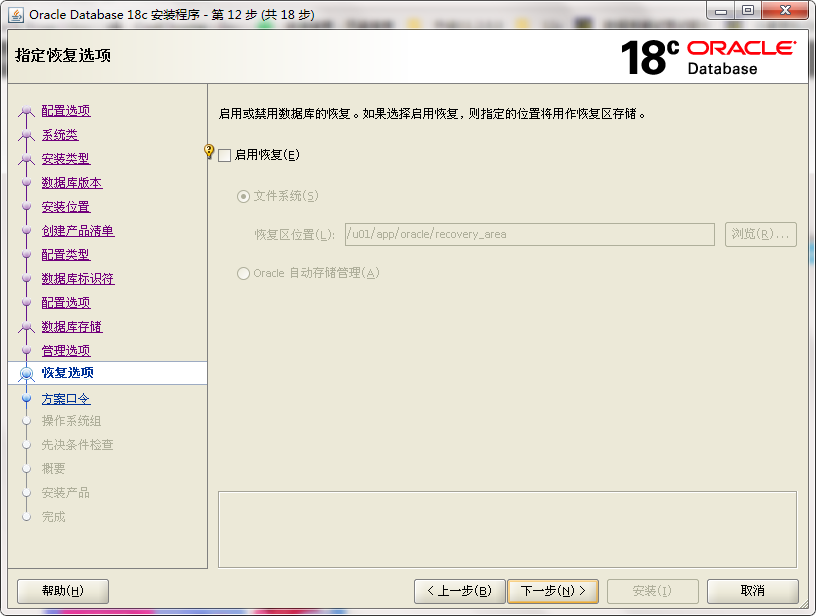Open the 方案口令 step link

pyautogui.click(x=66, y=399)
